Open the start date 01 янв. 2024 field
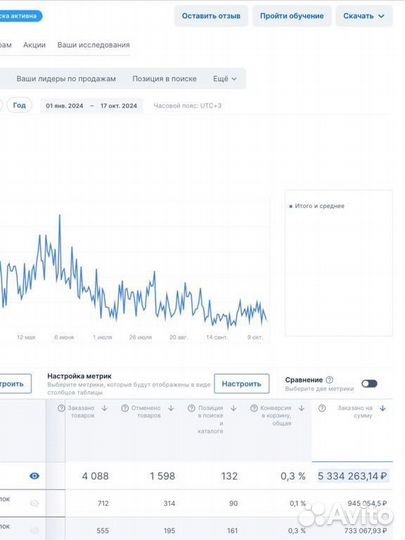Viewport: 405px width, 540px height. 64,106
